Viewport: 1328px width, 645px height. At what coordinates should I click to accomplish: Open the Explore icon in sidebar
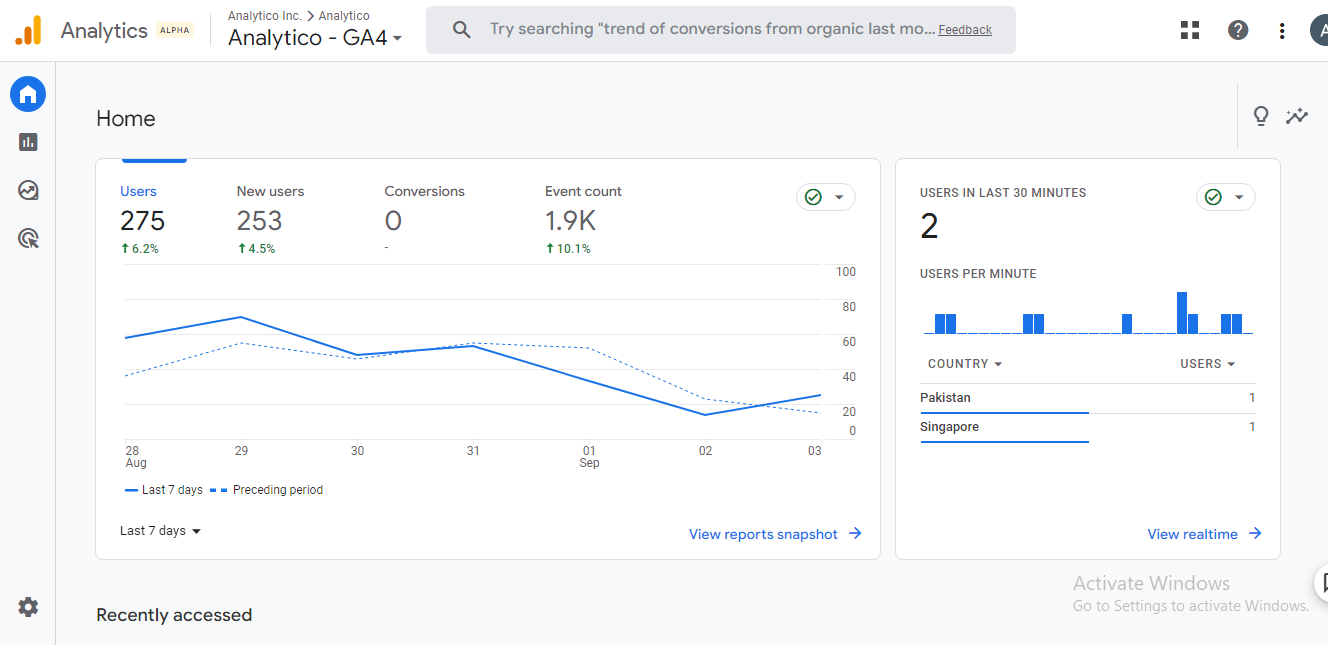28,190
